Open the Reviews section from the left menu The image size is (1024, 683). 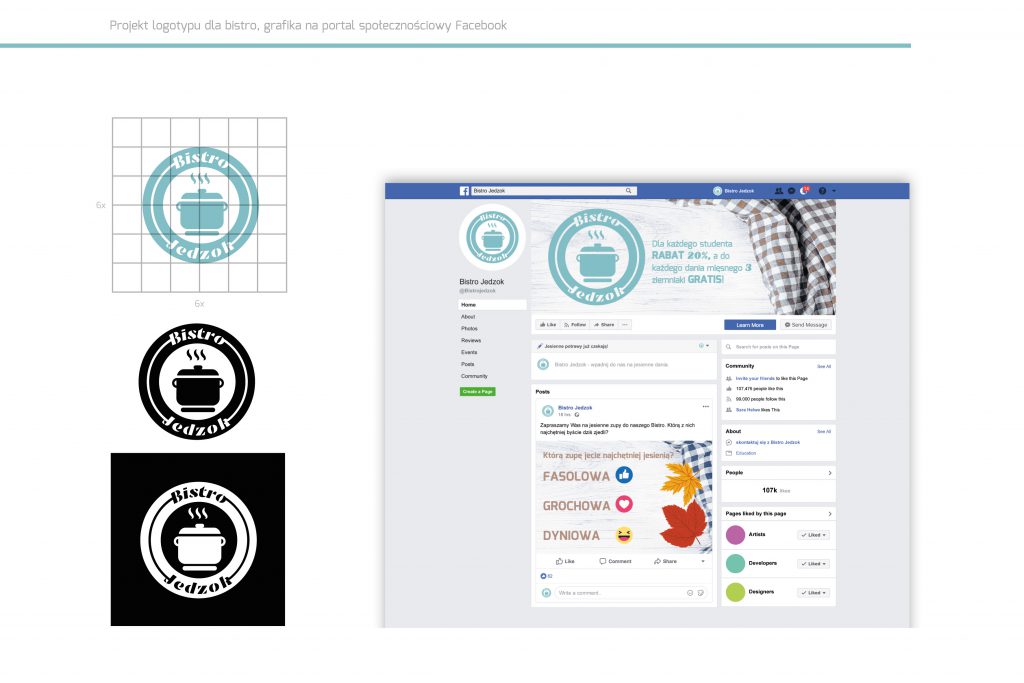click(471, 341)
